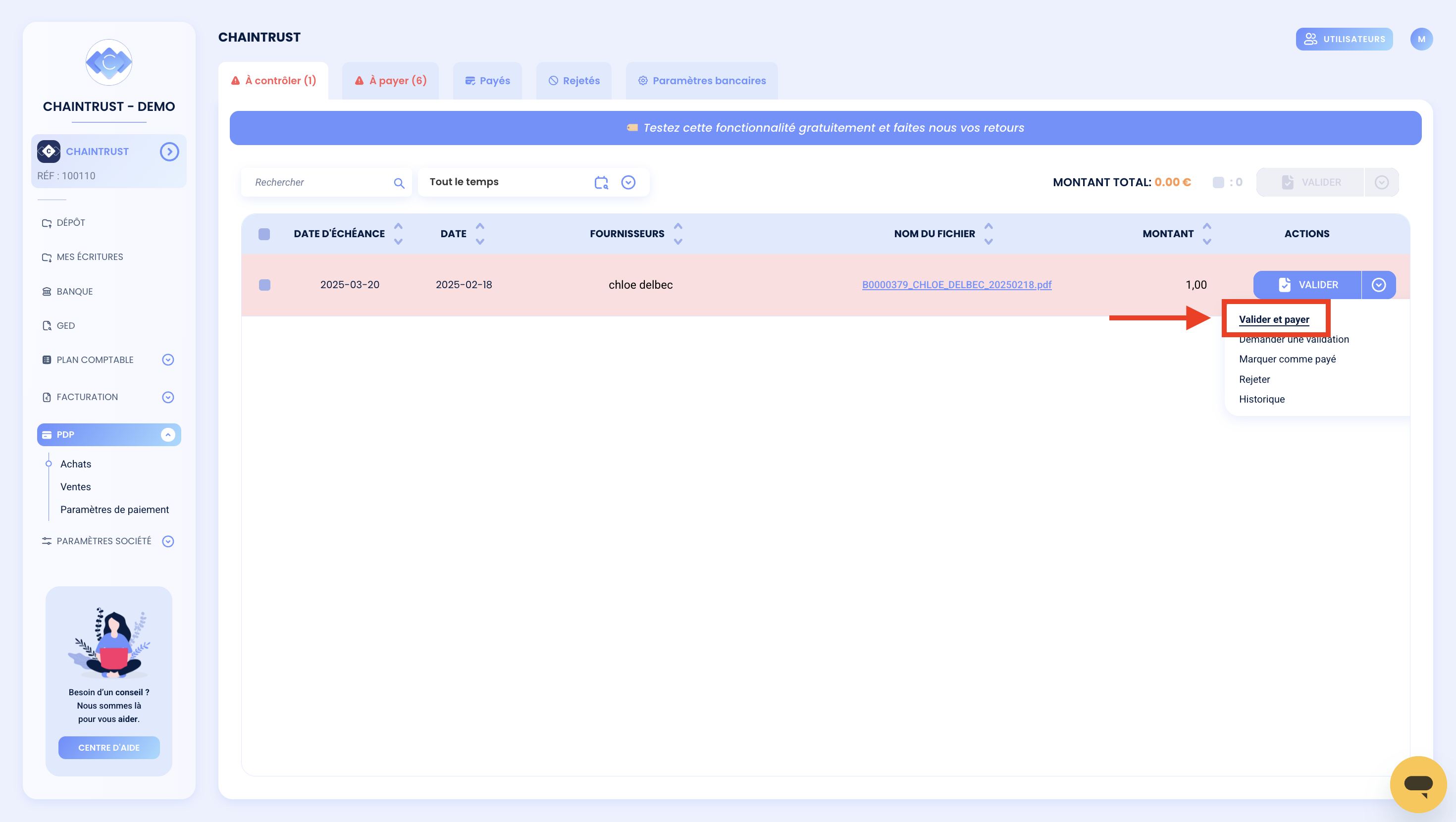Screen dimensions: 1456x822
Task: Open the chat support bubble
Action: coord(1417,784)
